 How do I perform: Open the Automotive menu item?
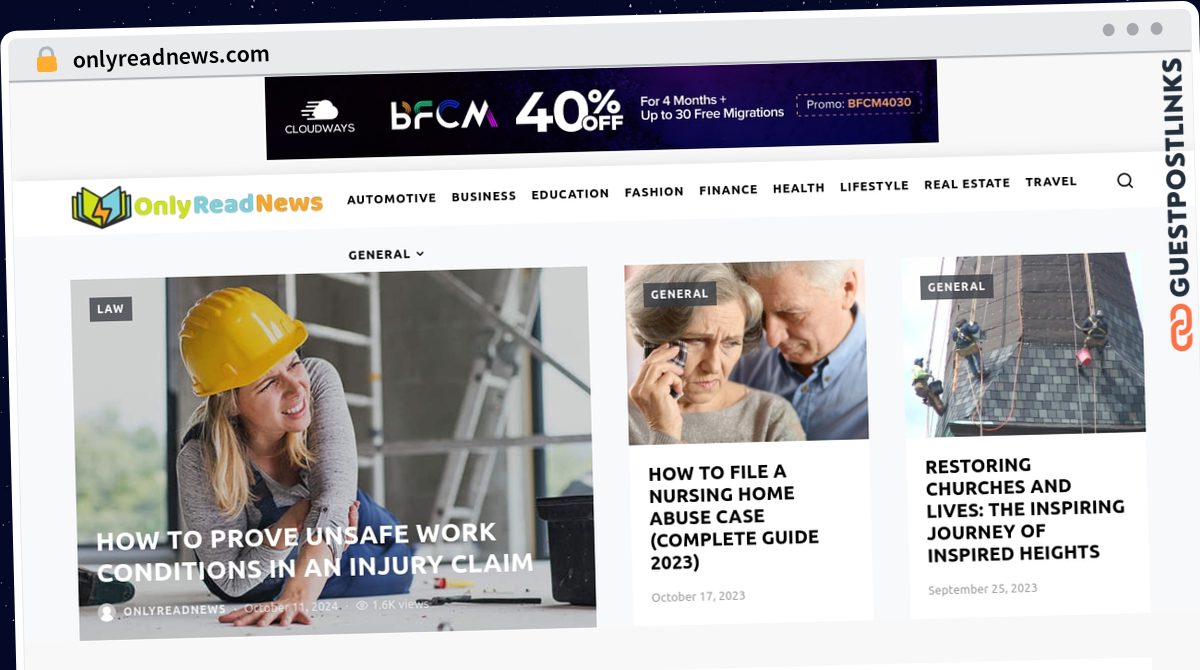coord(391,198)
